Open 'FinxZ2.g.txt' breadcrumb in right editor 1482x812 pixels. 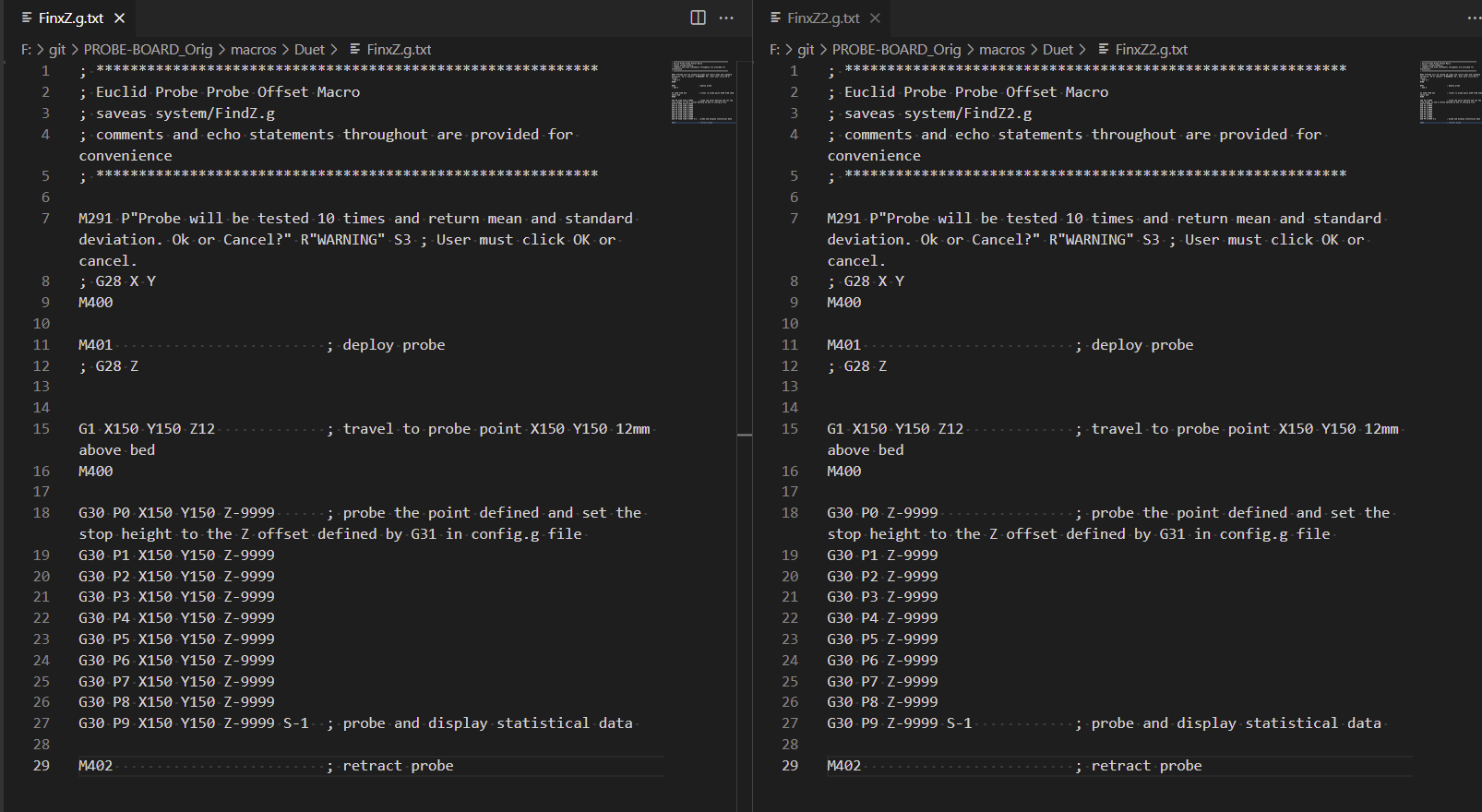[1151, 49]
